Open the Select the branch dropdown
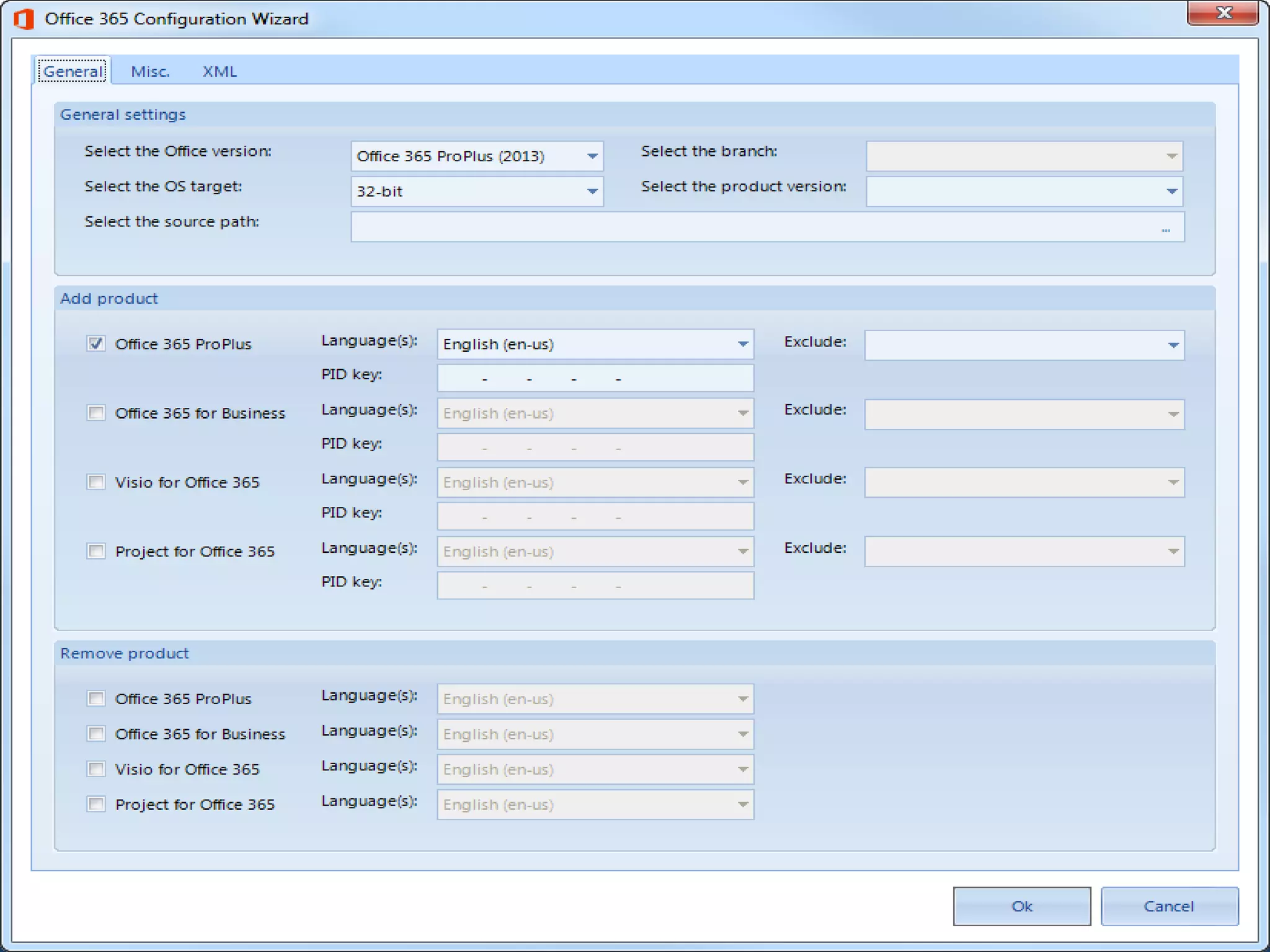Screen dimensions: 1270x952 (1024, 156)
